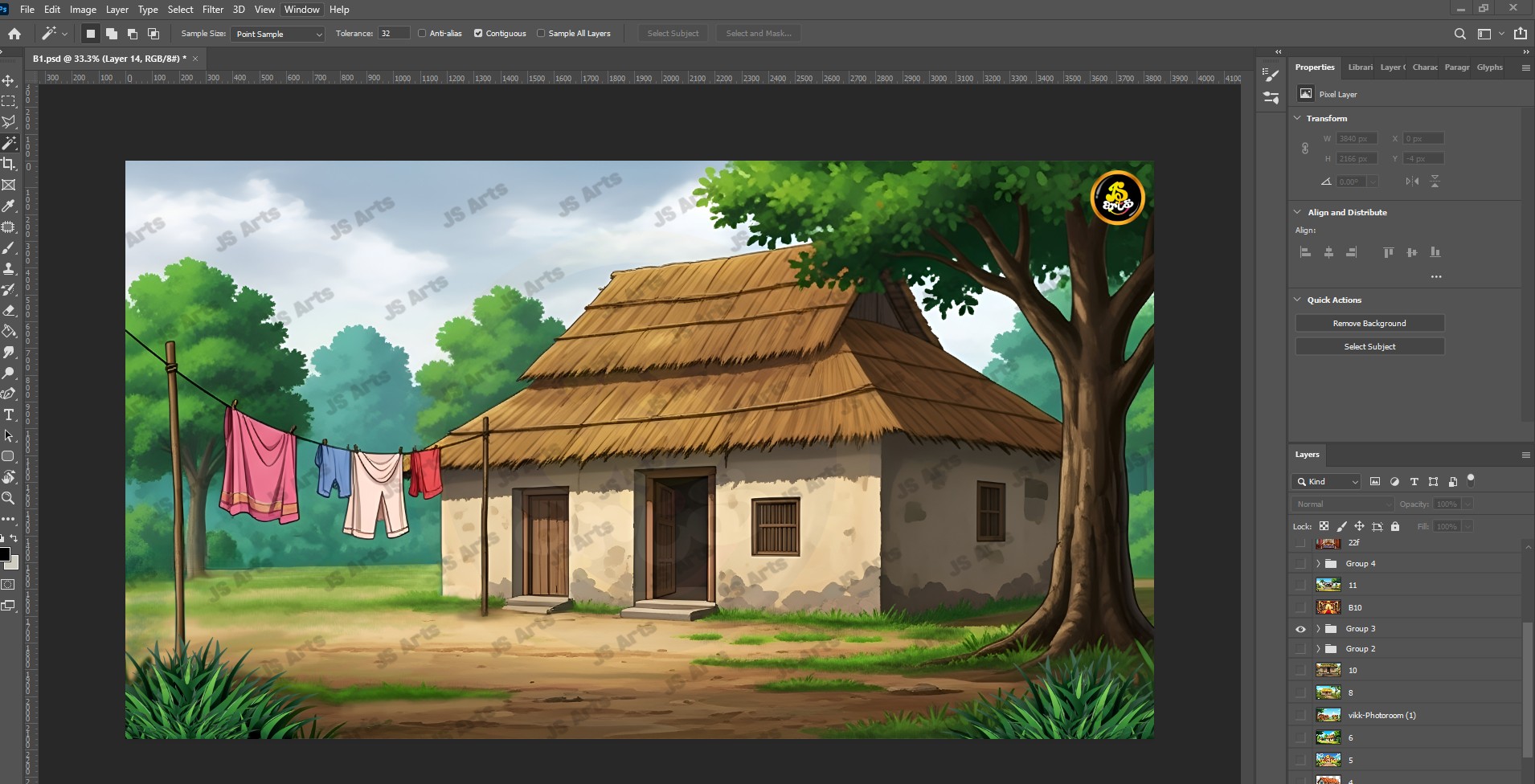Filter layers by type layers icon
The height and width of the screenshot is (784, 1535).
pos(1414,481)
